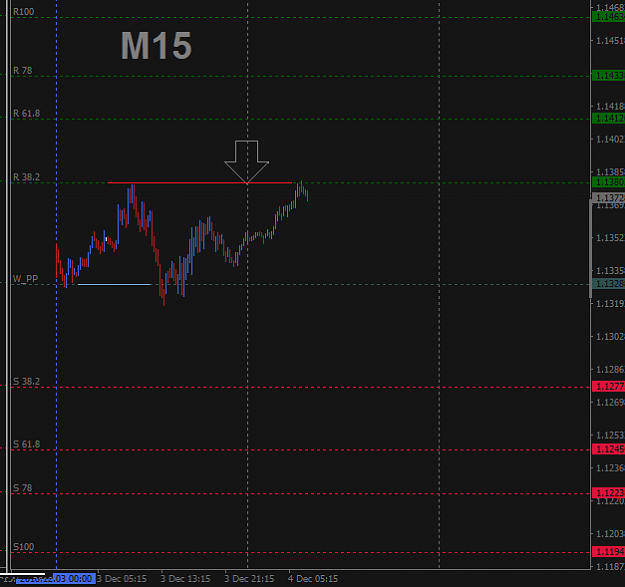Click the gray vertical scrollbar thumb beside price scale

tap(590, 248)
